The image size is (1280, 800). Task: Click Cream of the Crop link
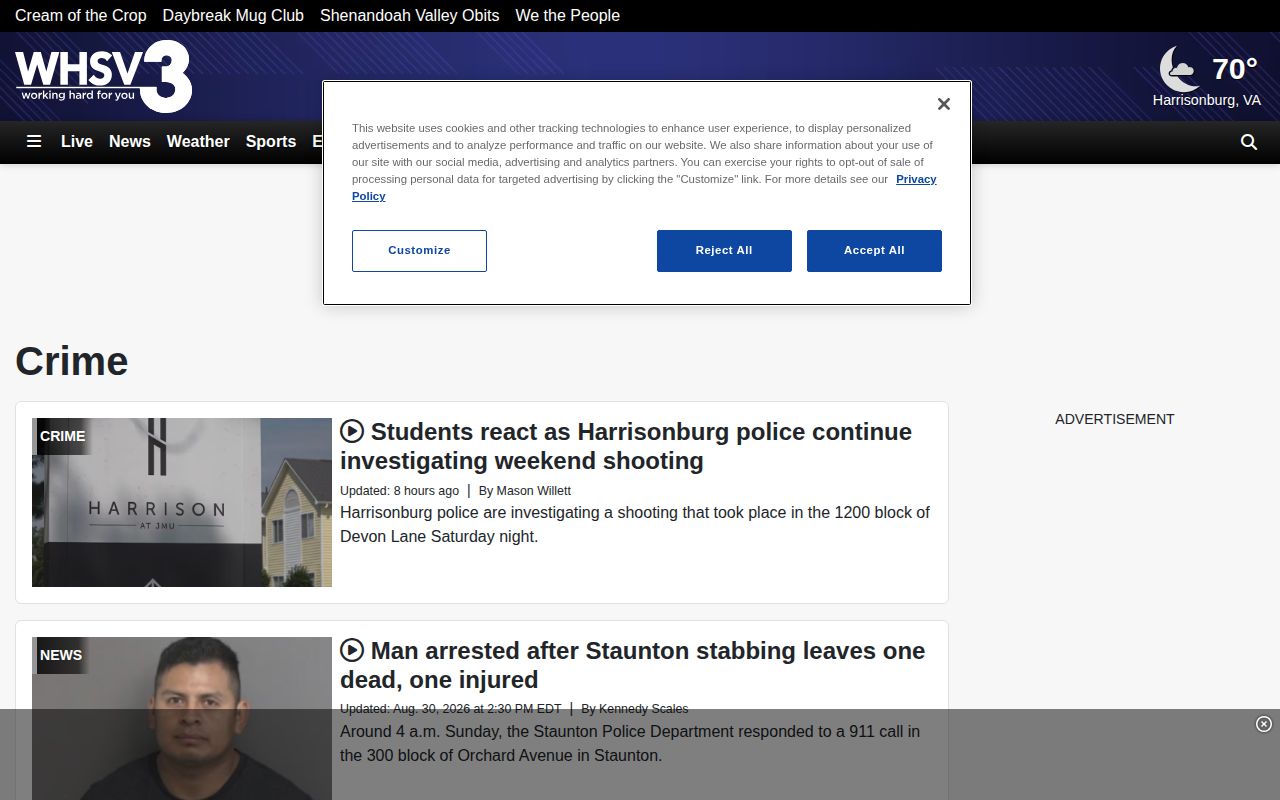[x=81, y=16]
